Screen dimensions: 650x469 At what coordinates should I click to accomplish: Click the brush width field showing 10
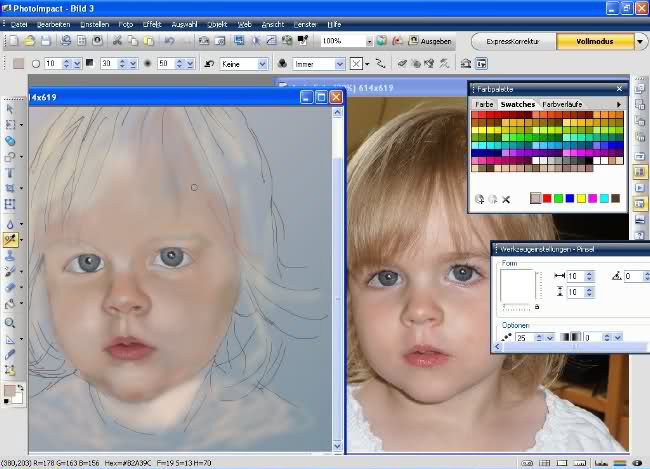(575, 276)
